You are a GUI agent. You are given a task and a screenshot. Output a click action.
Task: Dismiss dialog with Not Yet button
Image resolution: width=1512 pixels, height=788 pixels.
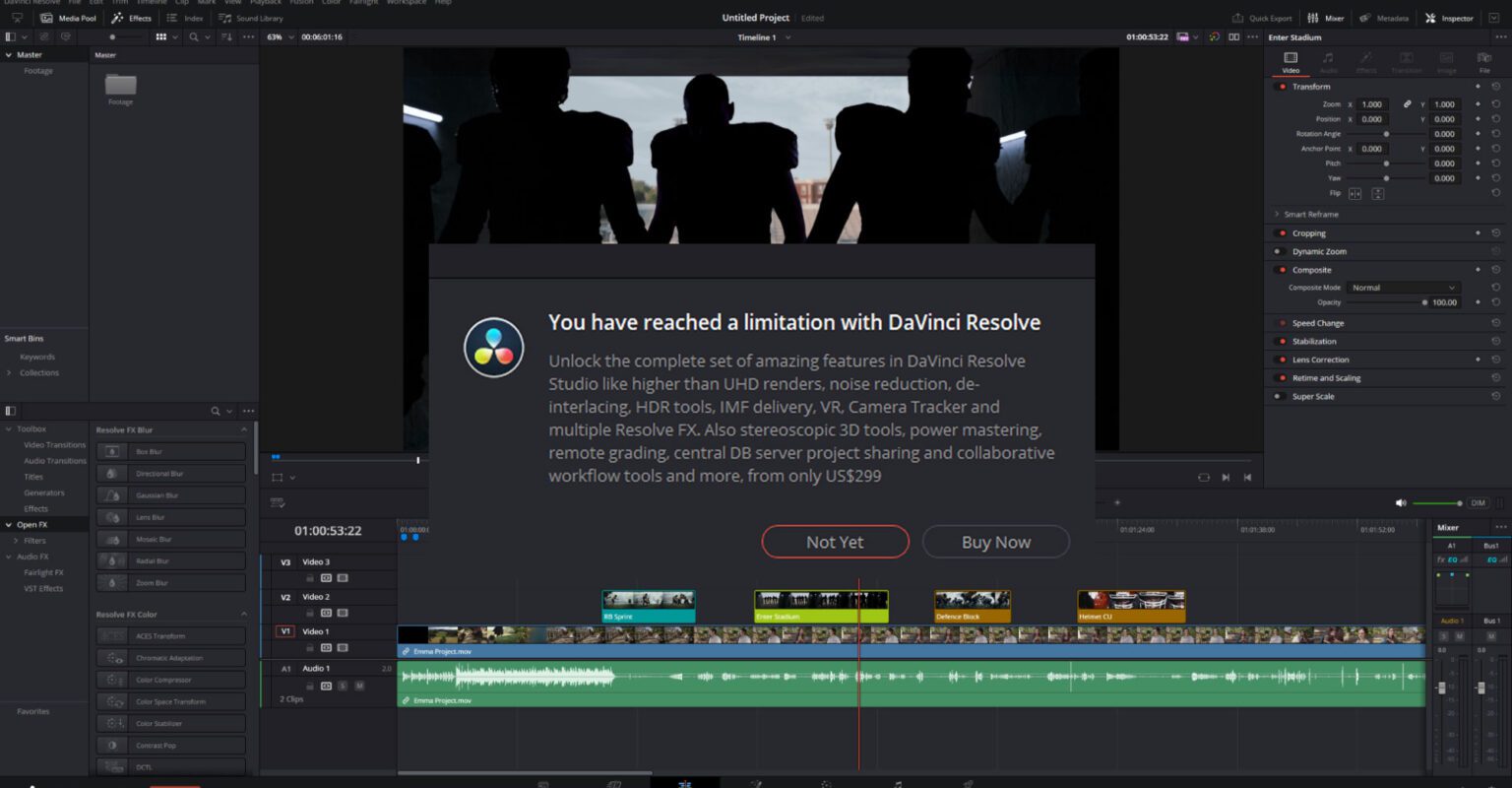tap(835, 542)
